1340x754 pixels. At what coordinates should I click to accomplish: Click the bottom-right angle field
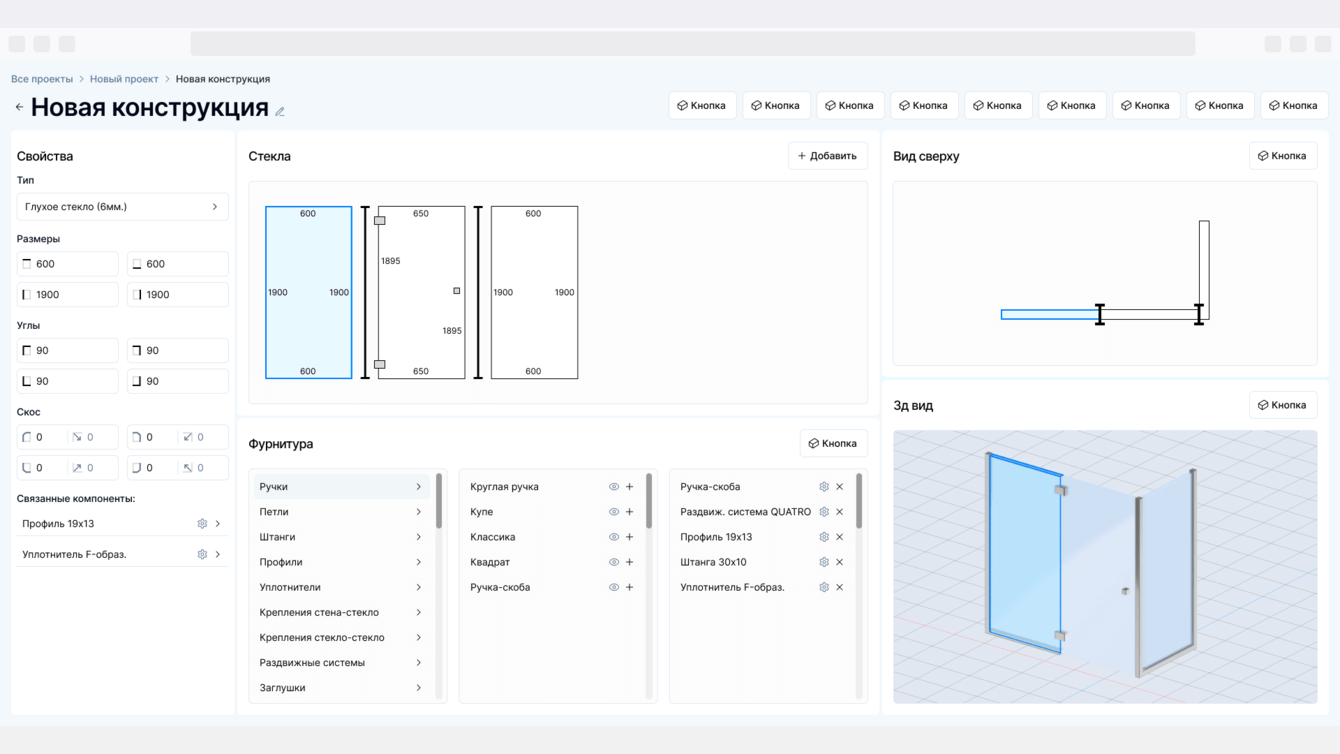coord(178,381)
